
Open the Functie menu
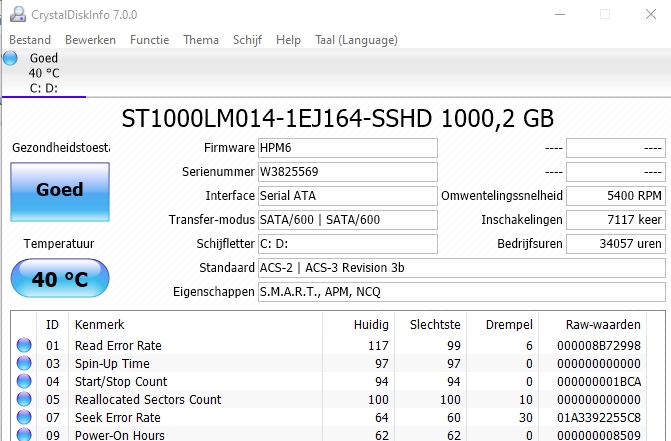pos(149,40)
